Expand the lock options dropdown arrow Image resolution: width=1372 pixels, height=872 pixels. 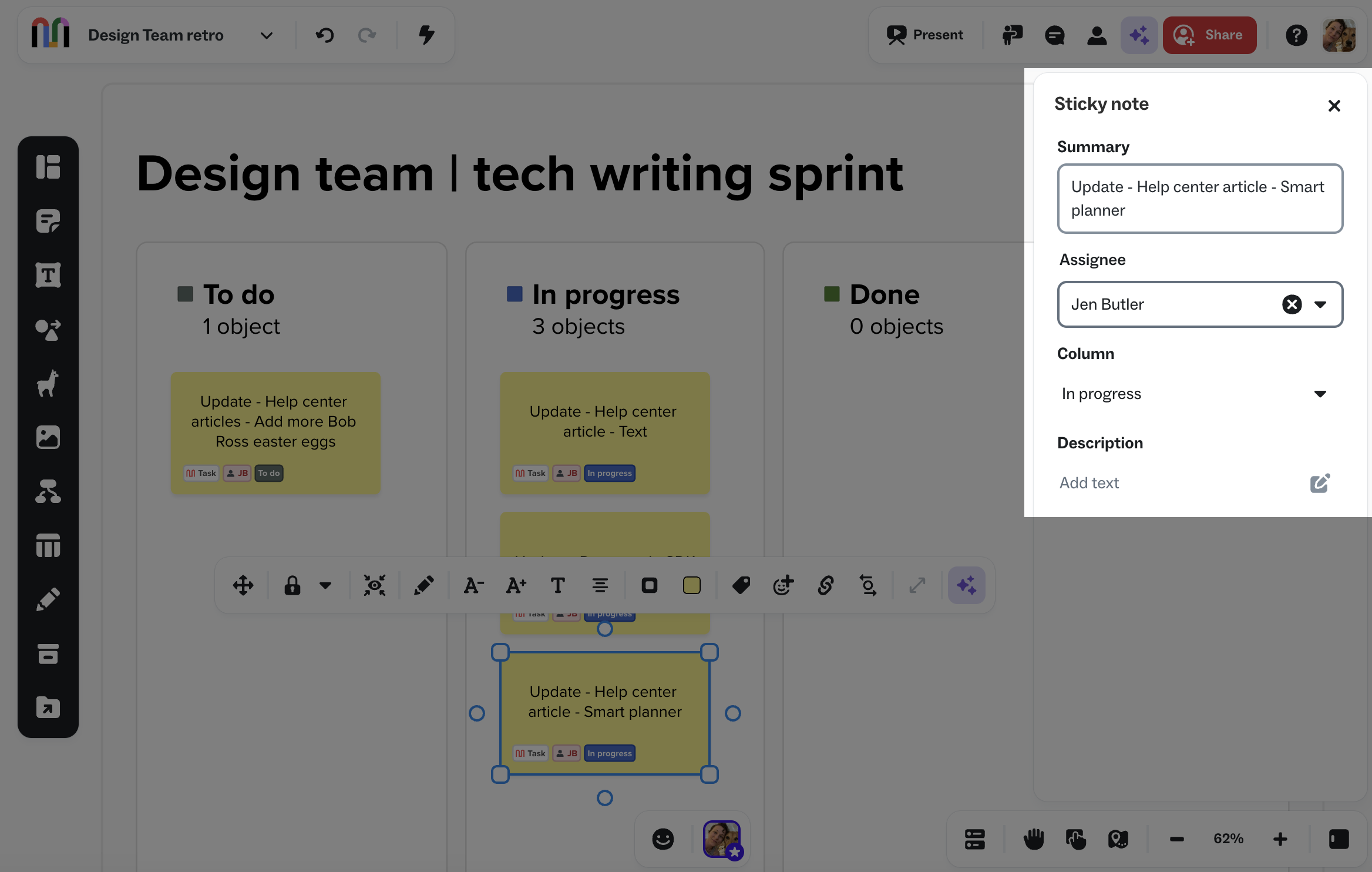point(325,585)
